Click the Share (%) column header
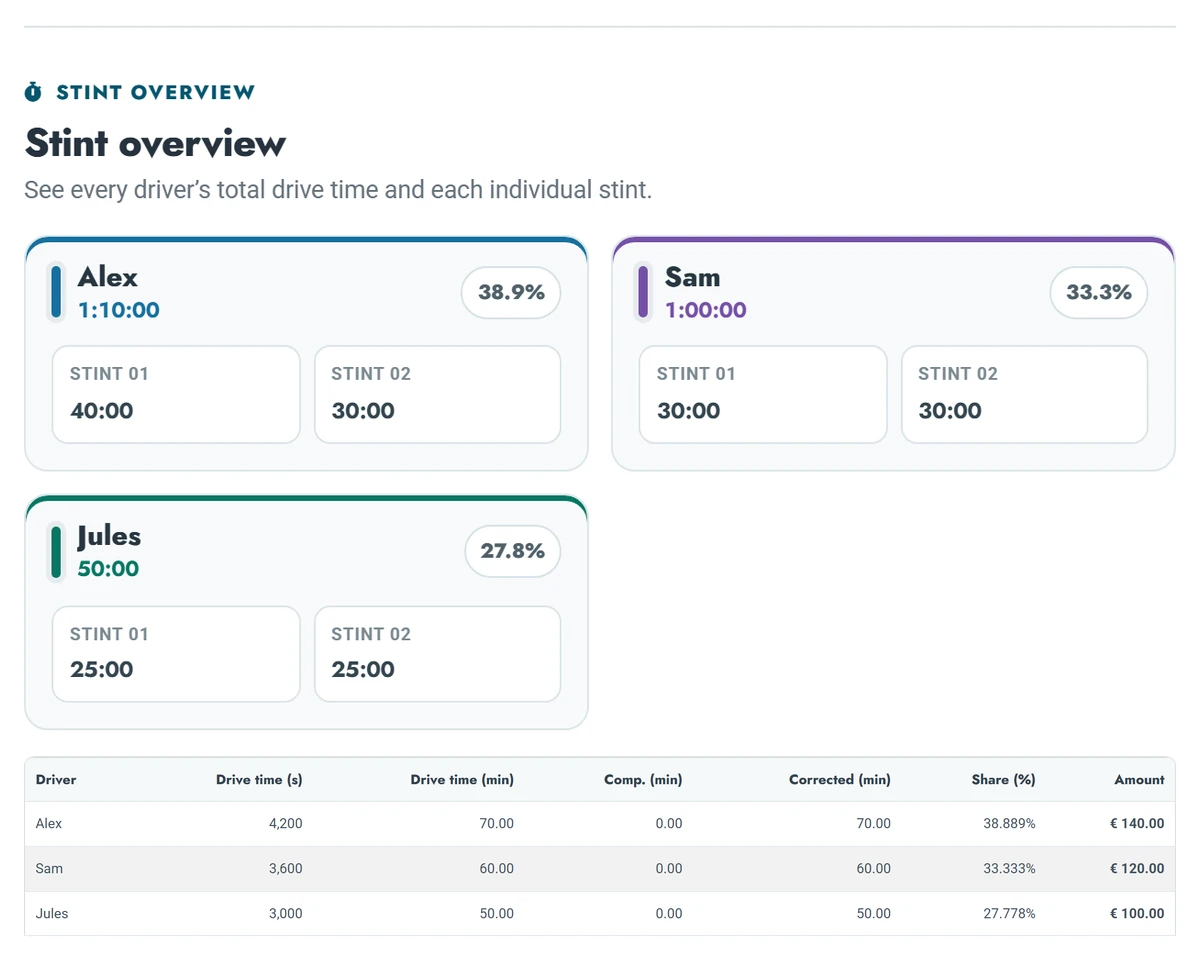This screenshot has width=1200, height=961. 1004,780
